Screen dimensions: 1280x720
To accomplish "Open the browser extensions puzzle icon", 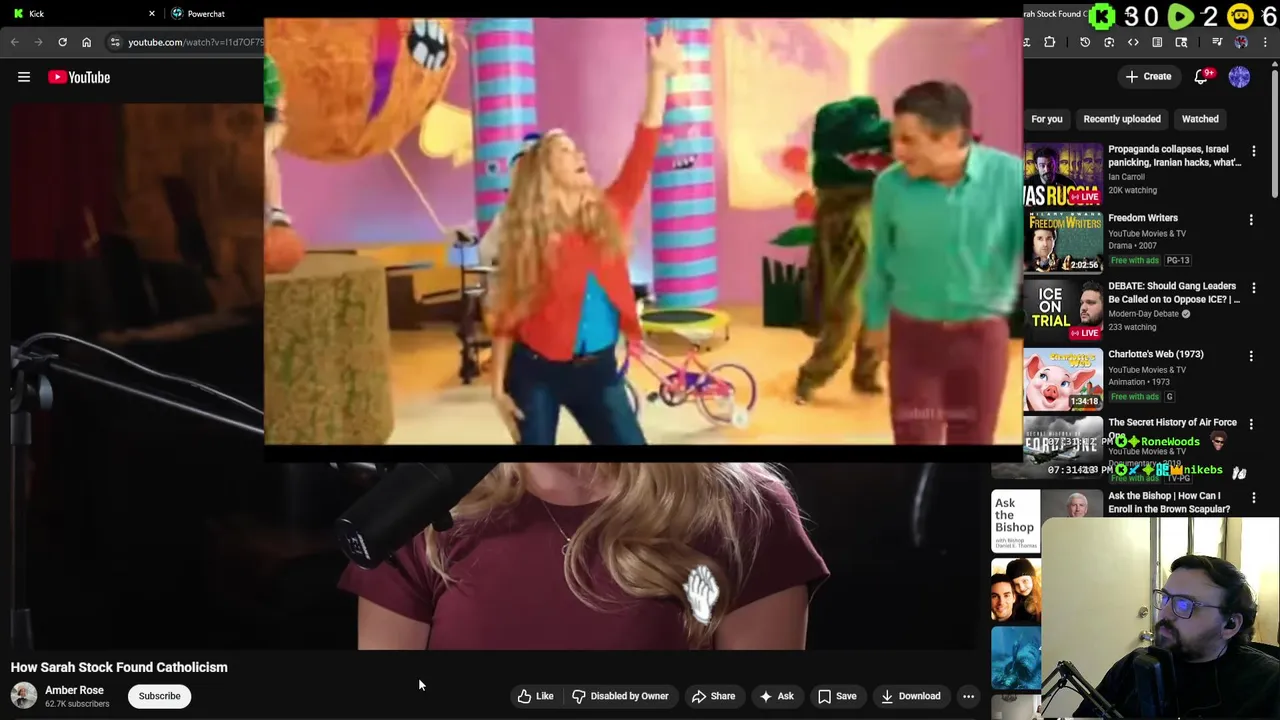I will coord(1049,42).
